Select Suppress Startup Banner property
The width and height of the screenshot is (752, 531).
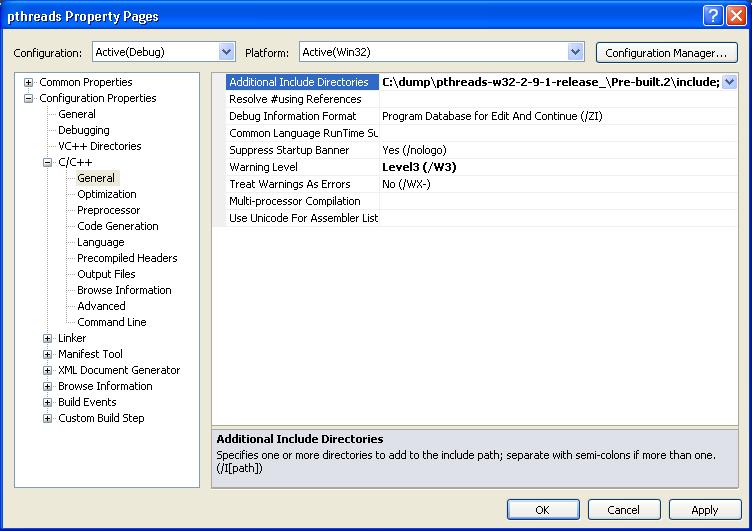coord(303,150)
